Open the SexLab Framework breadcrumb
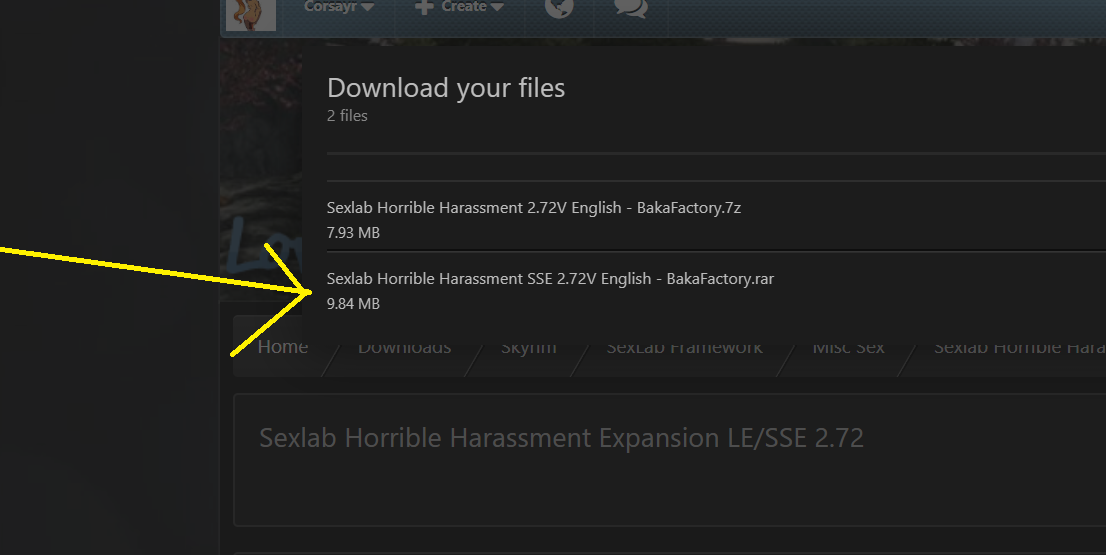Image resolution: width=1106 pixels, height=555 pixels. (684, 347)
